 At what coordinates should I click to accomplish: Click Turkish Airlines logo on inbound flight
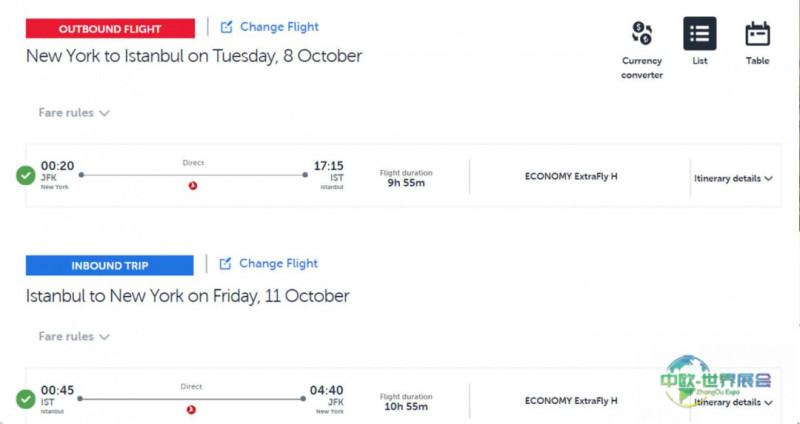(192, 409)
